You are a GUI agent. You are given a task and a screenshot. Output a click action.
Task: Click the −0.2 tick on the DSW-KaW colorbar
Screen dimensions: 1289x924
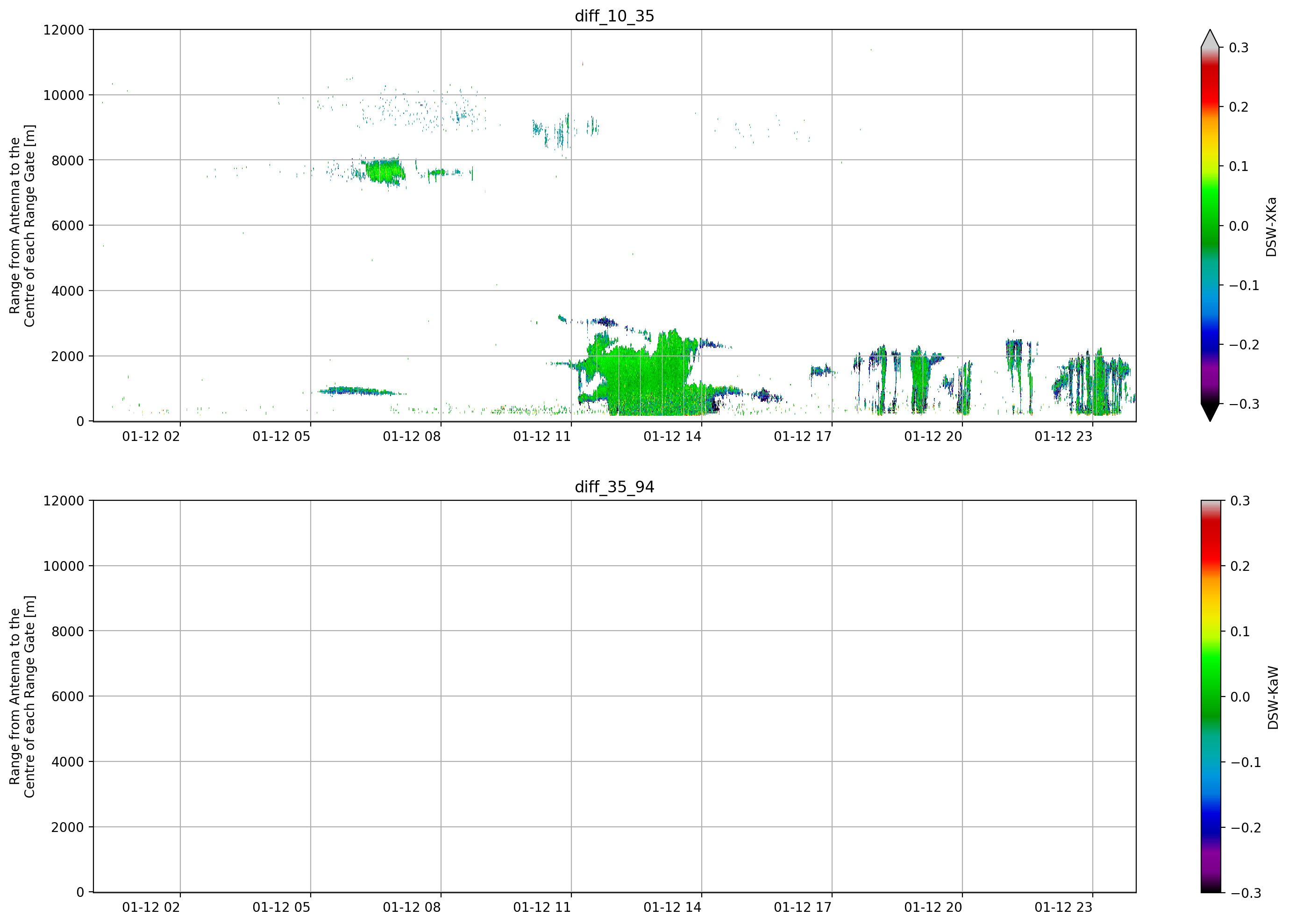(x=1246, y=828)
